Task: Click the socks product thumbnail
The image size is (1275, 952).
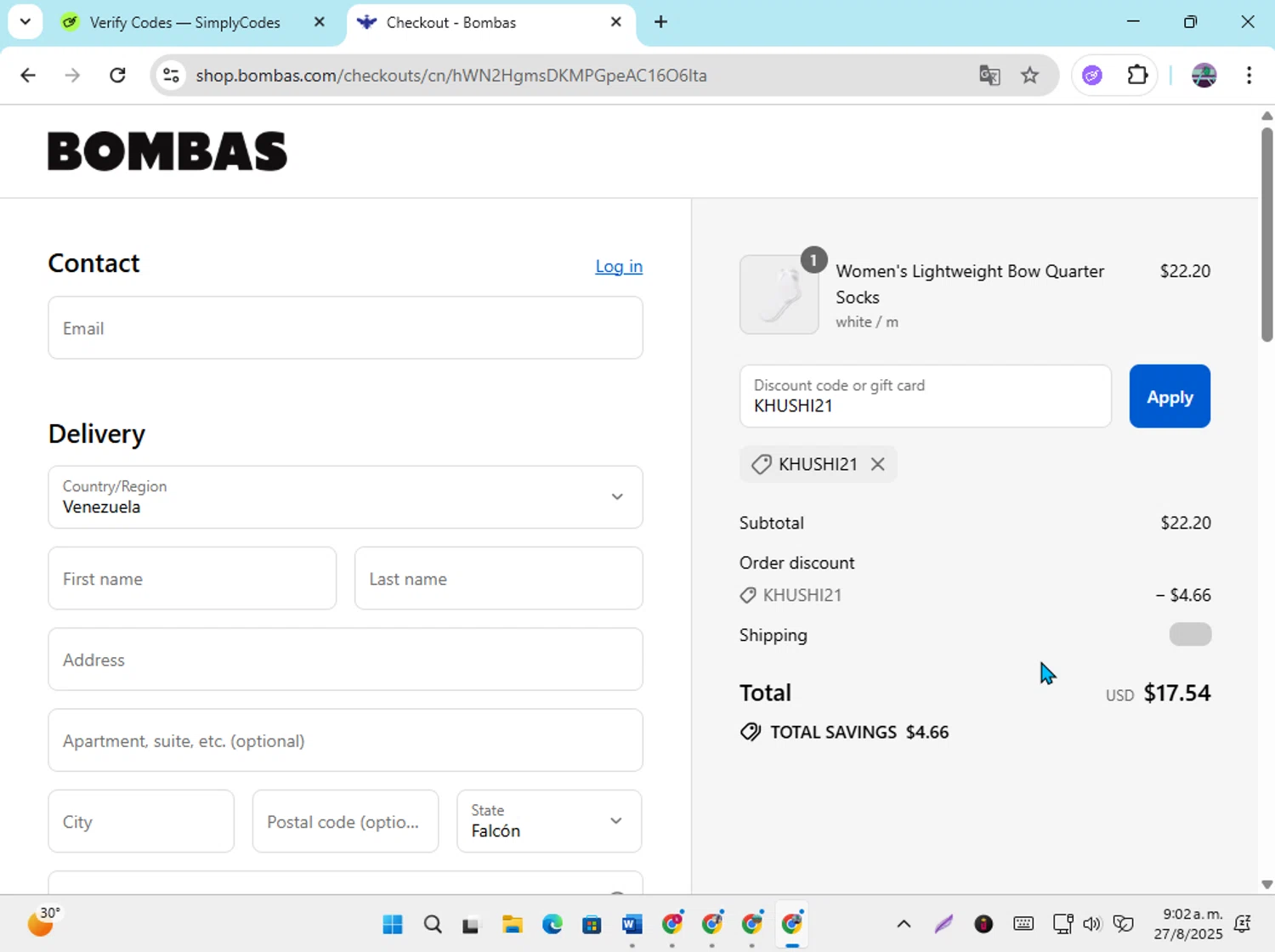Action: pyautogui.click(x=779, y=295)
